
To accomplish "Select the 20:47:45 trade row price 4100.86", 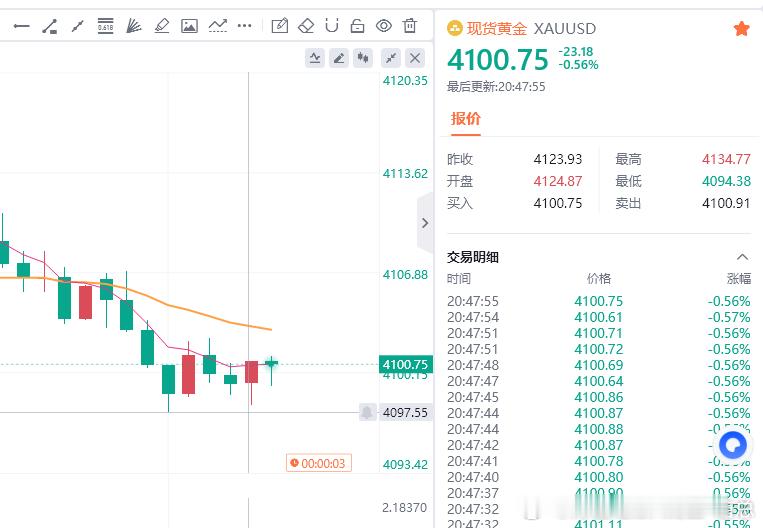I will click(599, 397).
